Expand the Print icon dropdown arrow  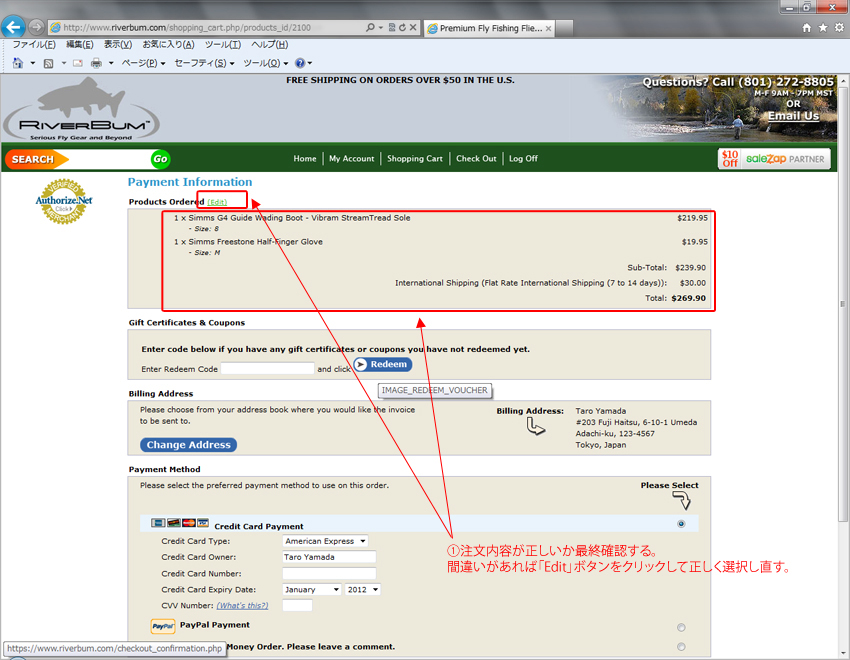point(111,63)
